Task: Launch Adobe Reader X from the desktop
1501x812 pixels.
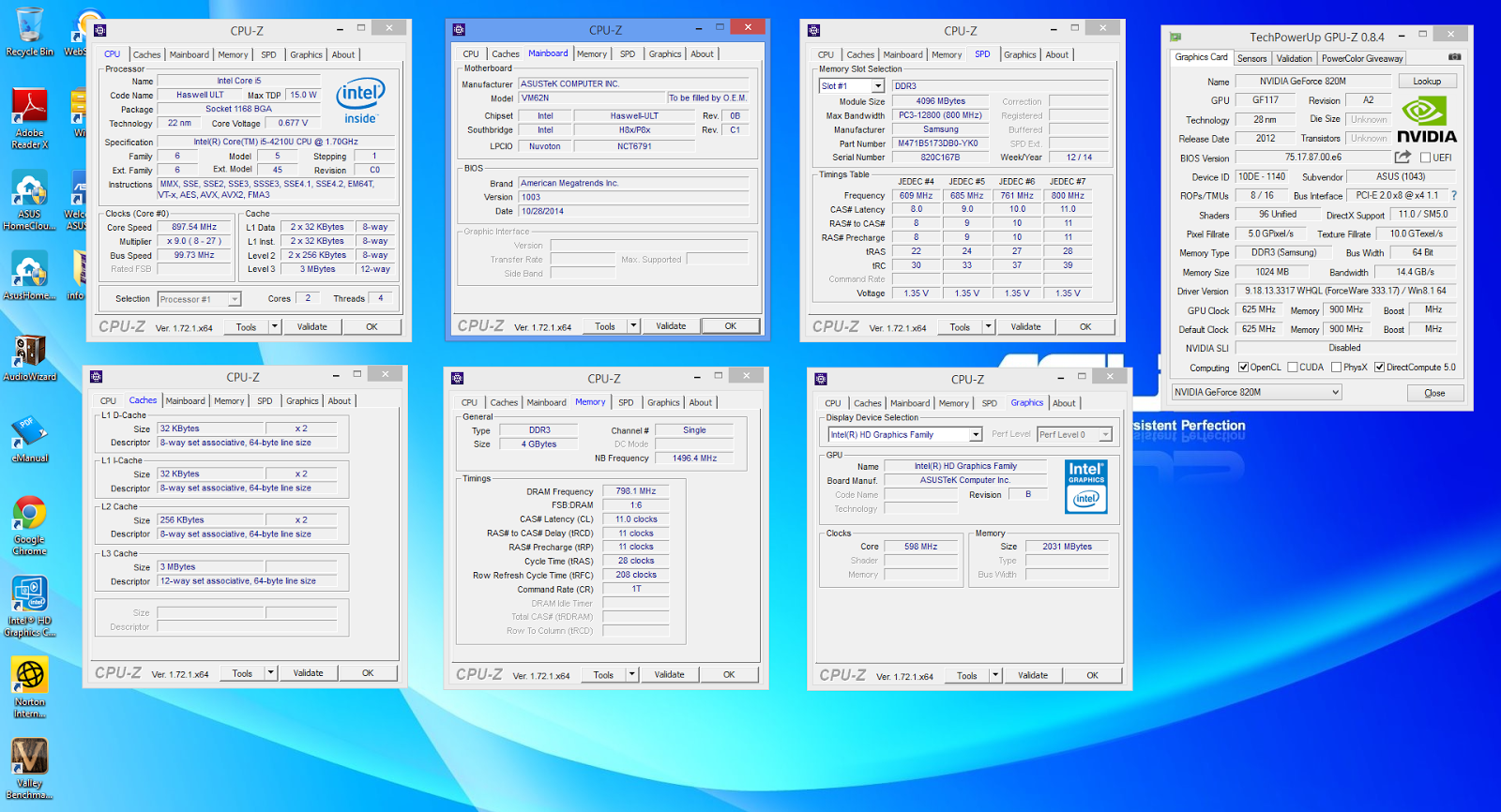Action: 29,117
